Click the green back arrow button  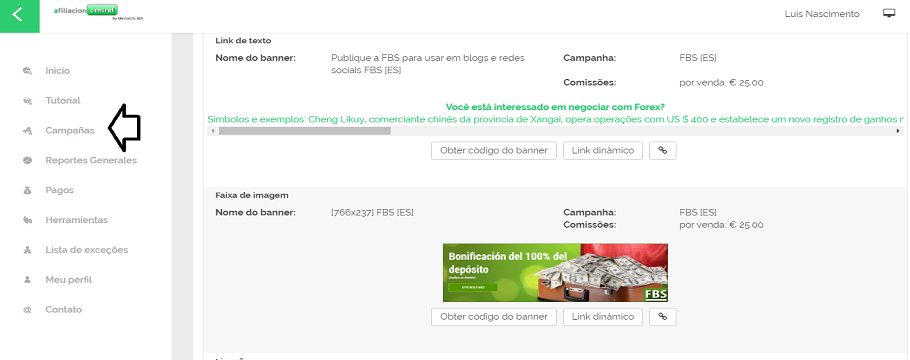(20, 16)
